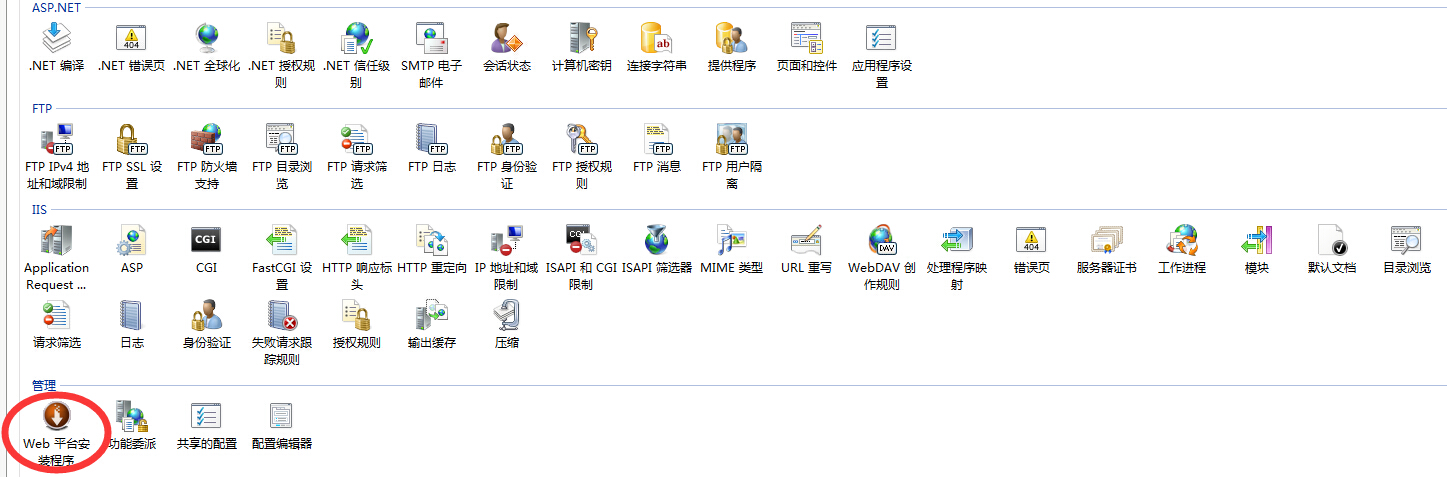Select the FTP 防火墙支持 icon

(x=207, y=140)
